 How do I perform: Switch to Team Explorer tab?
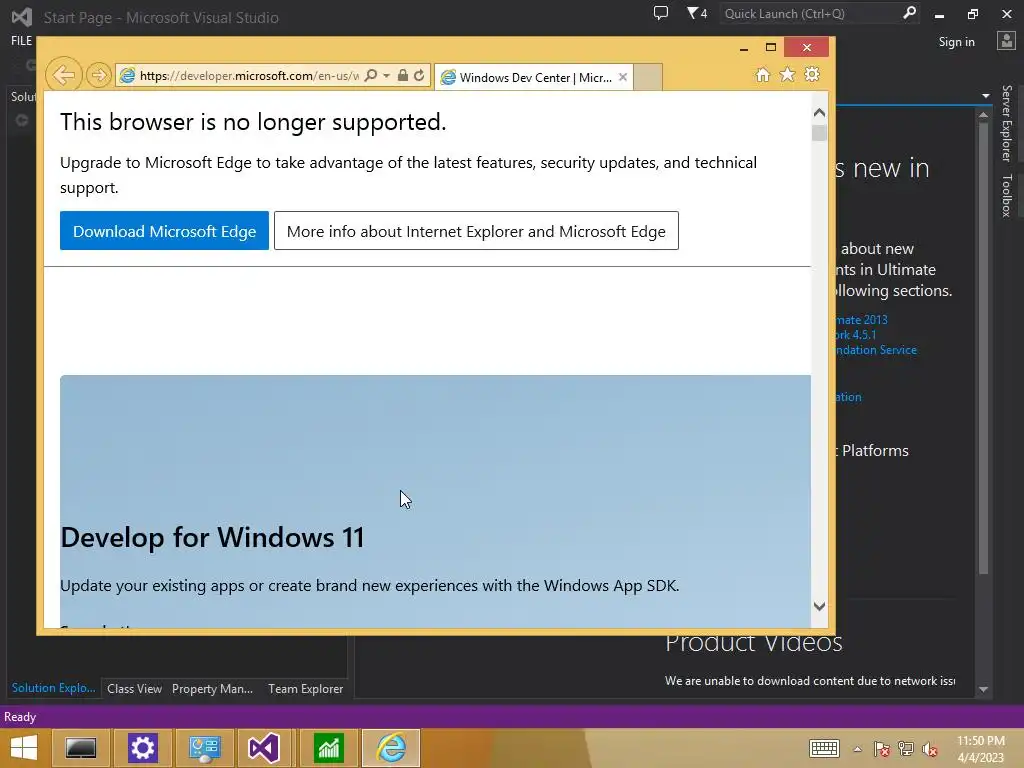305,688
